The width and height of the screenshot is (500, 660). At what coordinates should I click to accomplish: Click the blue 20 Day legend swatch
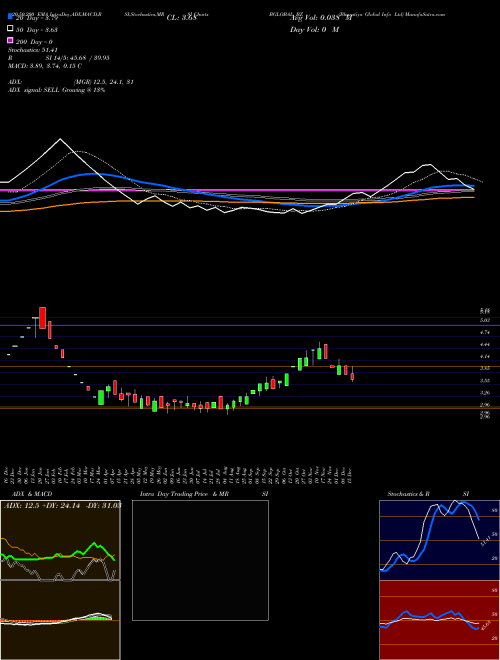[x=10, y=16]
